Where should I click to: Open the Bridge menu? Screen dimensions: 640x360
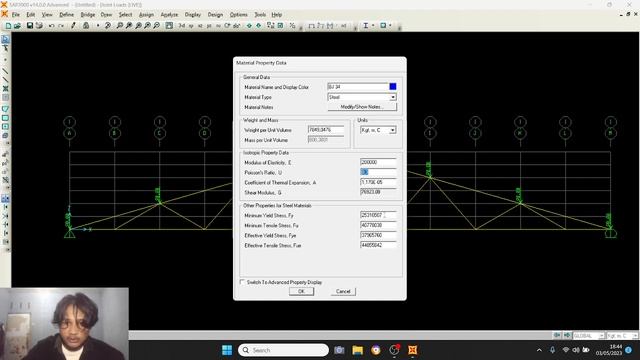87,14
